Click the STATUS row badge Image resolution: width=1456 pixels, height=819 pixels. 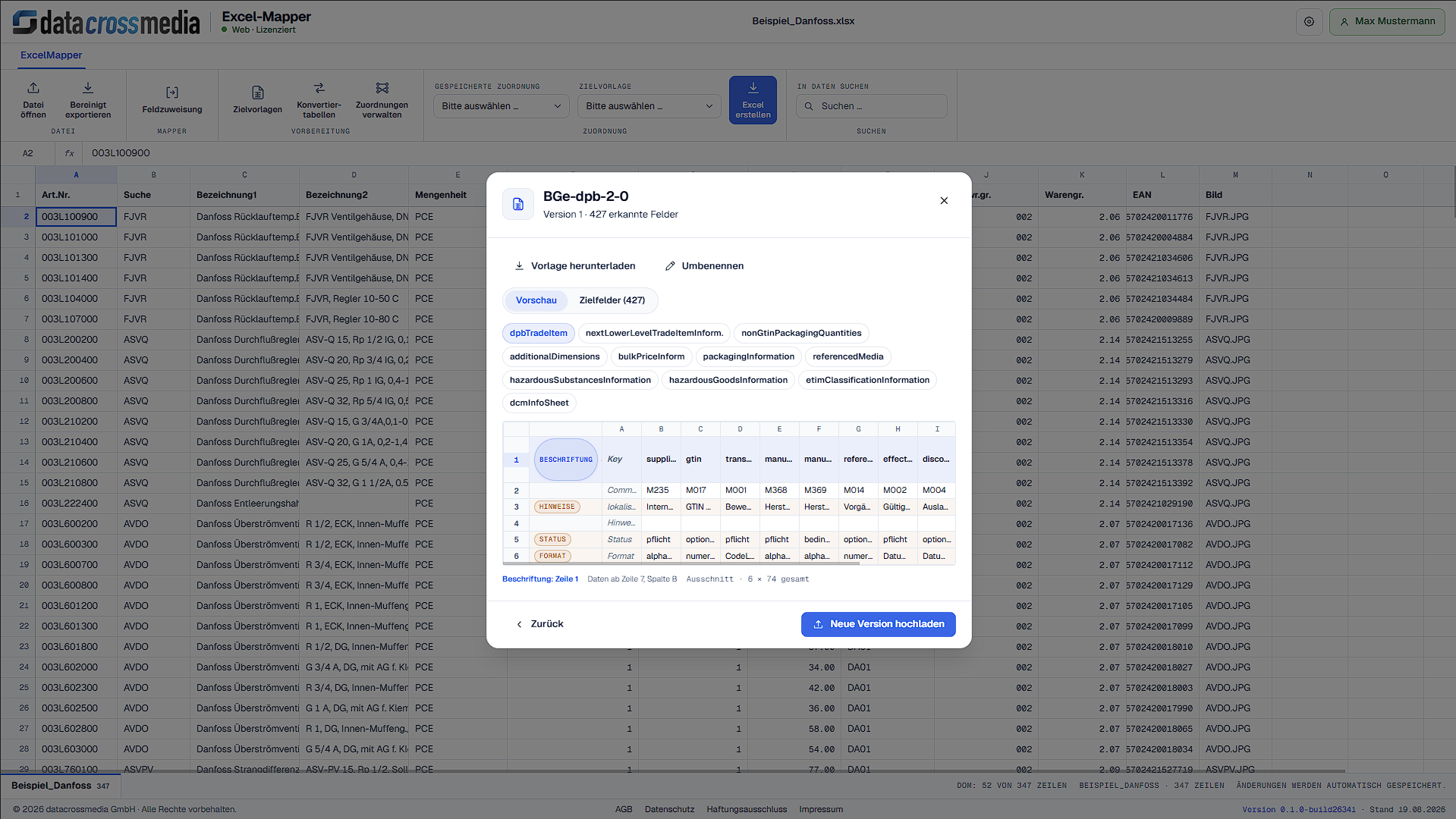click(553, 540)
